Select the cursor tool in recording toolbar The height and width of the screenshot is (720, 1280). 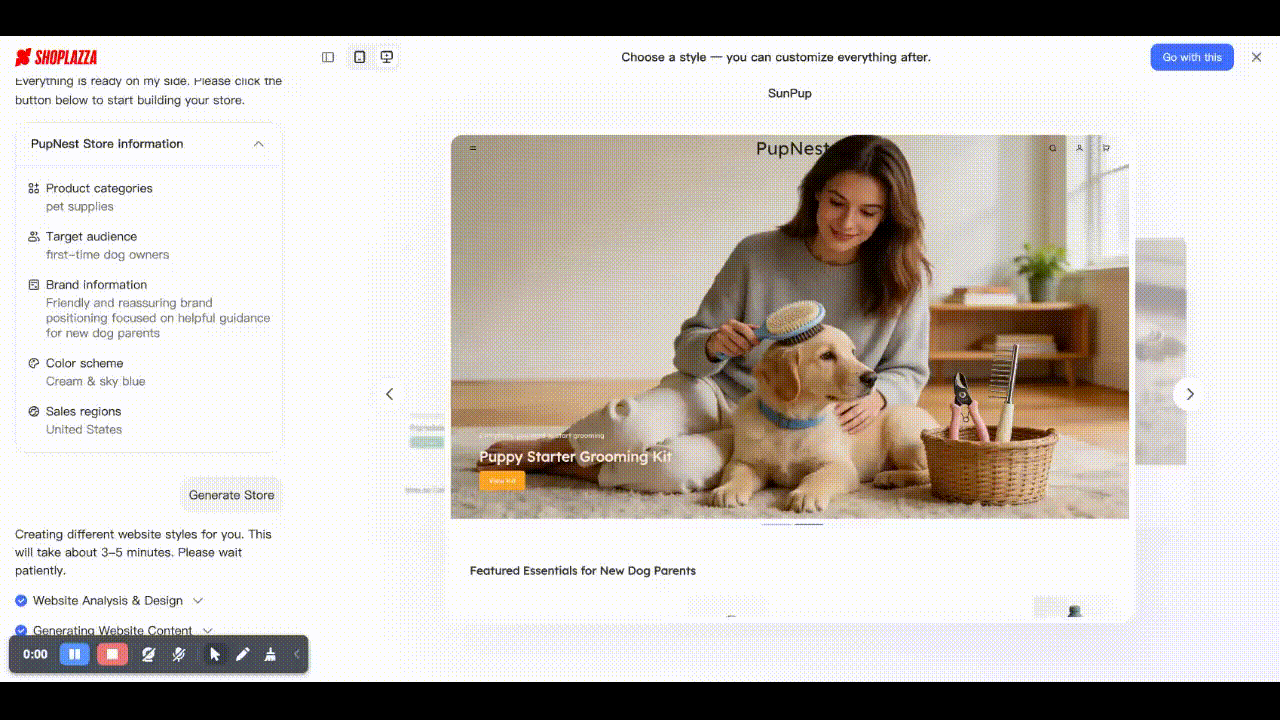pyautogui.click(x=214, y=654)
